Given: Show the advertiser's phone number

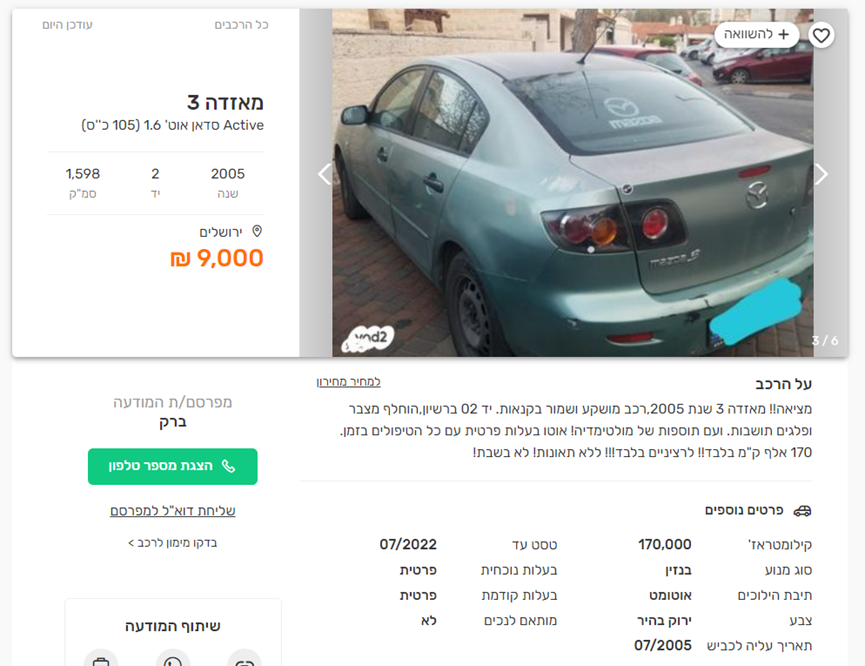Looking at the screenshot, I should coord(173,466).
